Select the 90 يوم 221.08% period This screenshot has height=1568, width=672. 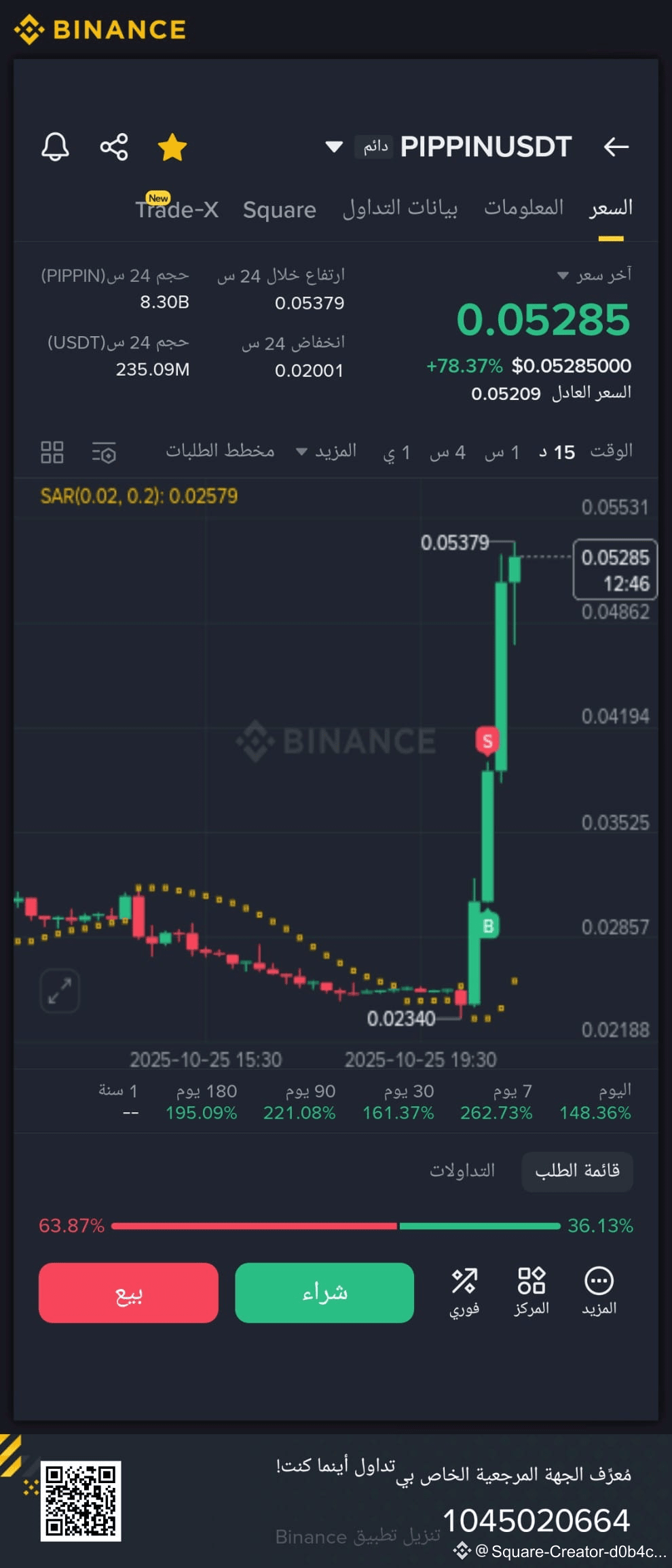(299, 1101)
